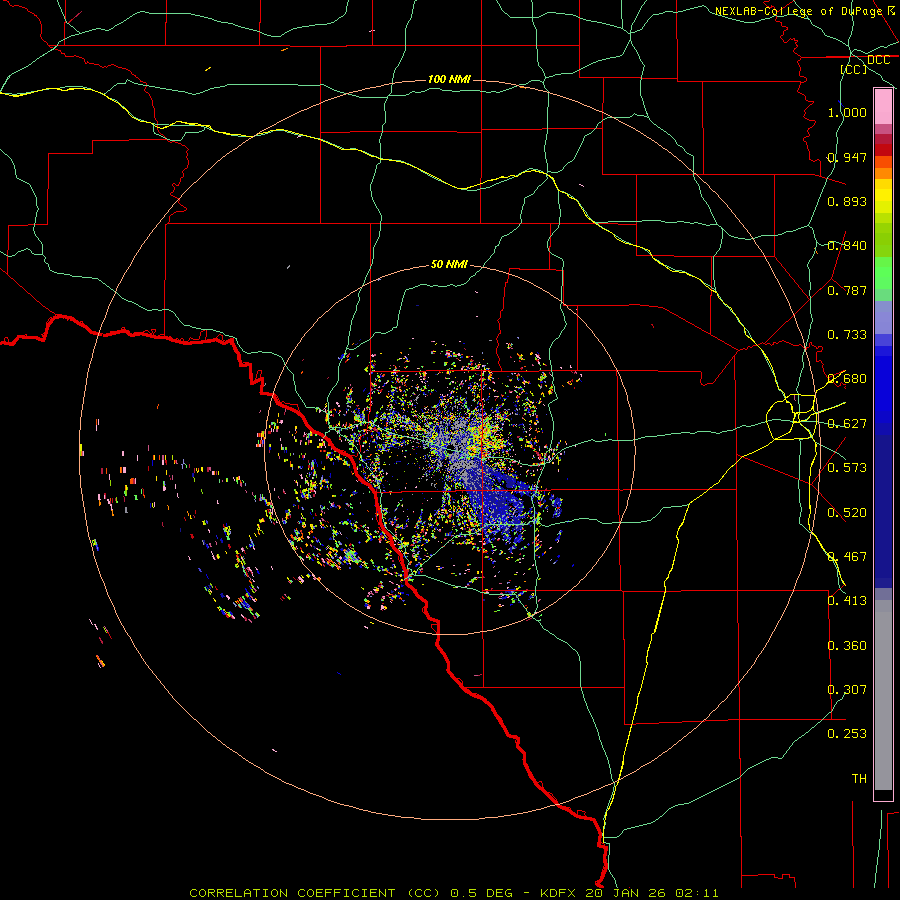Viewport: 900px width, 900px height.
Task: Click the TH threshold label
Action: point(859,779)
